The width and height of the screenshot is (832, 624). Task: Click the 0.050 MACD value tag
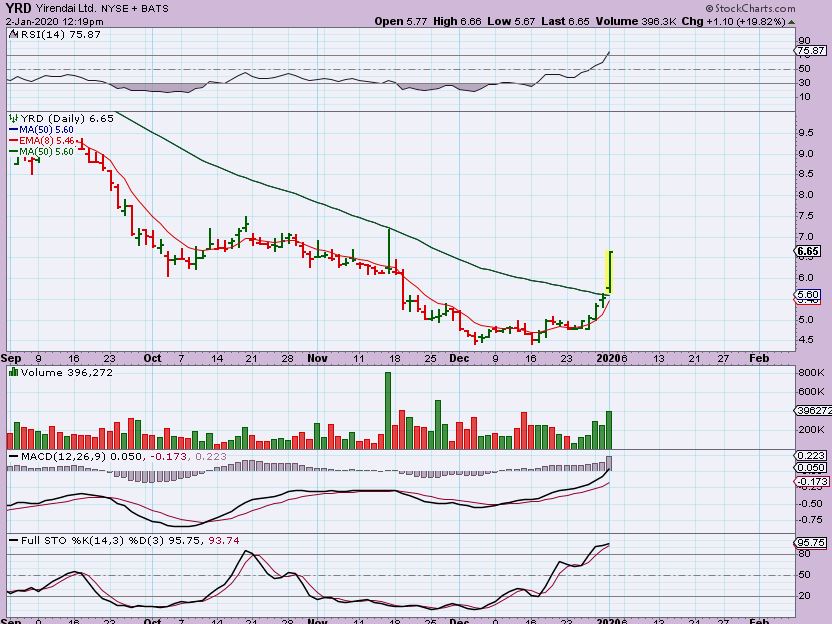tap(811, 467)
